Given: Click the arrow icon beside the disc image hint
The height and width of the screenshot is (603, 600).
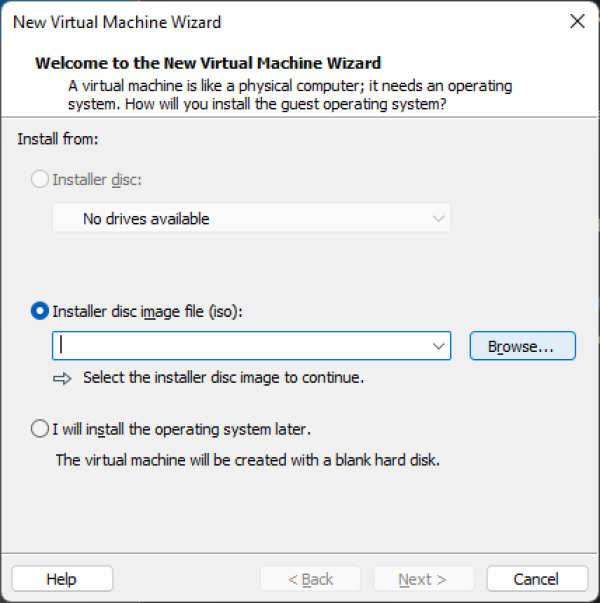Looking at the screenshot, I should click(x=63, y=378).
